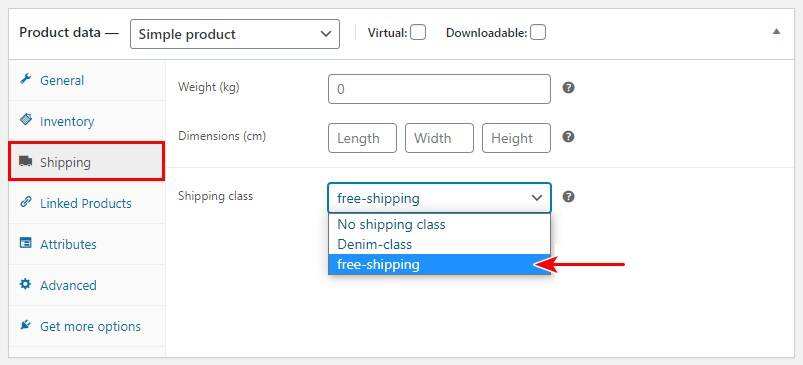
Task: Click the Attributes panel icon
Action: coord(26,243)
